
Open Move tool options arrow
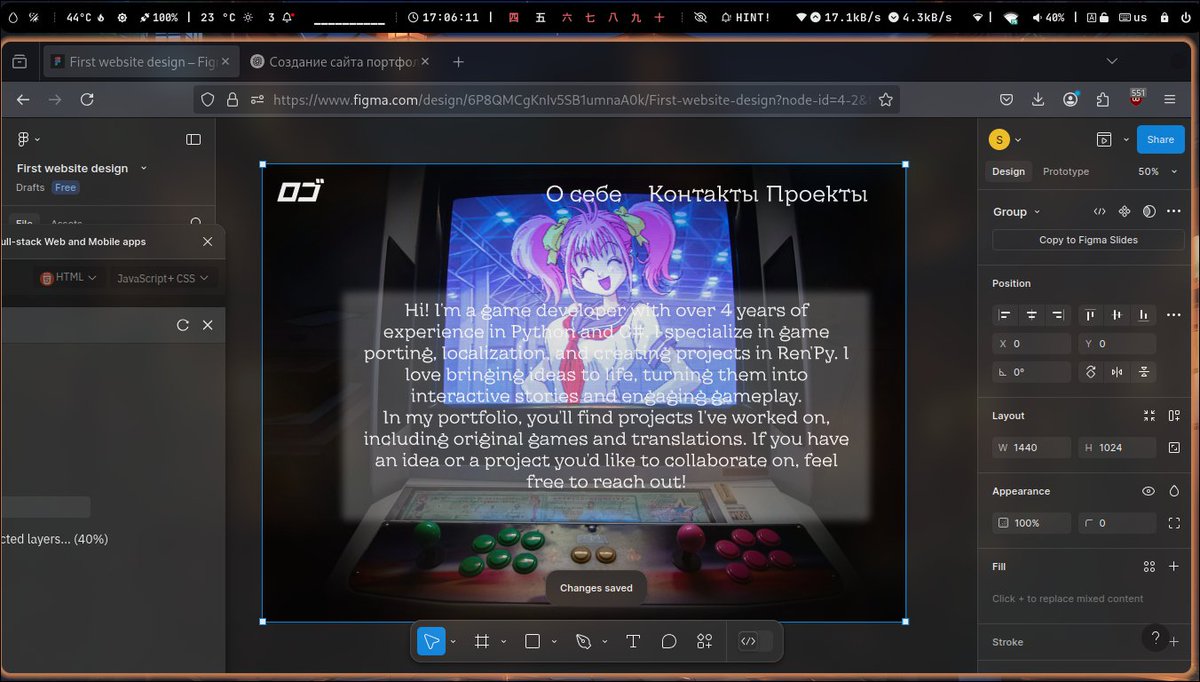(453, 642)
